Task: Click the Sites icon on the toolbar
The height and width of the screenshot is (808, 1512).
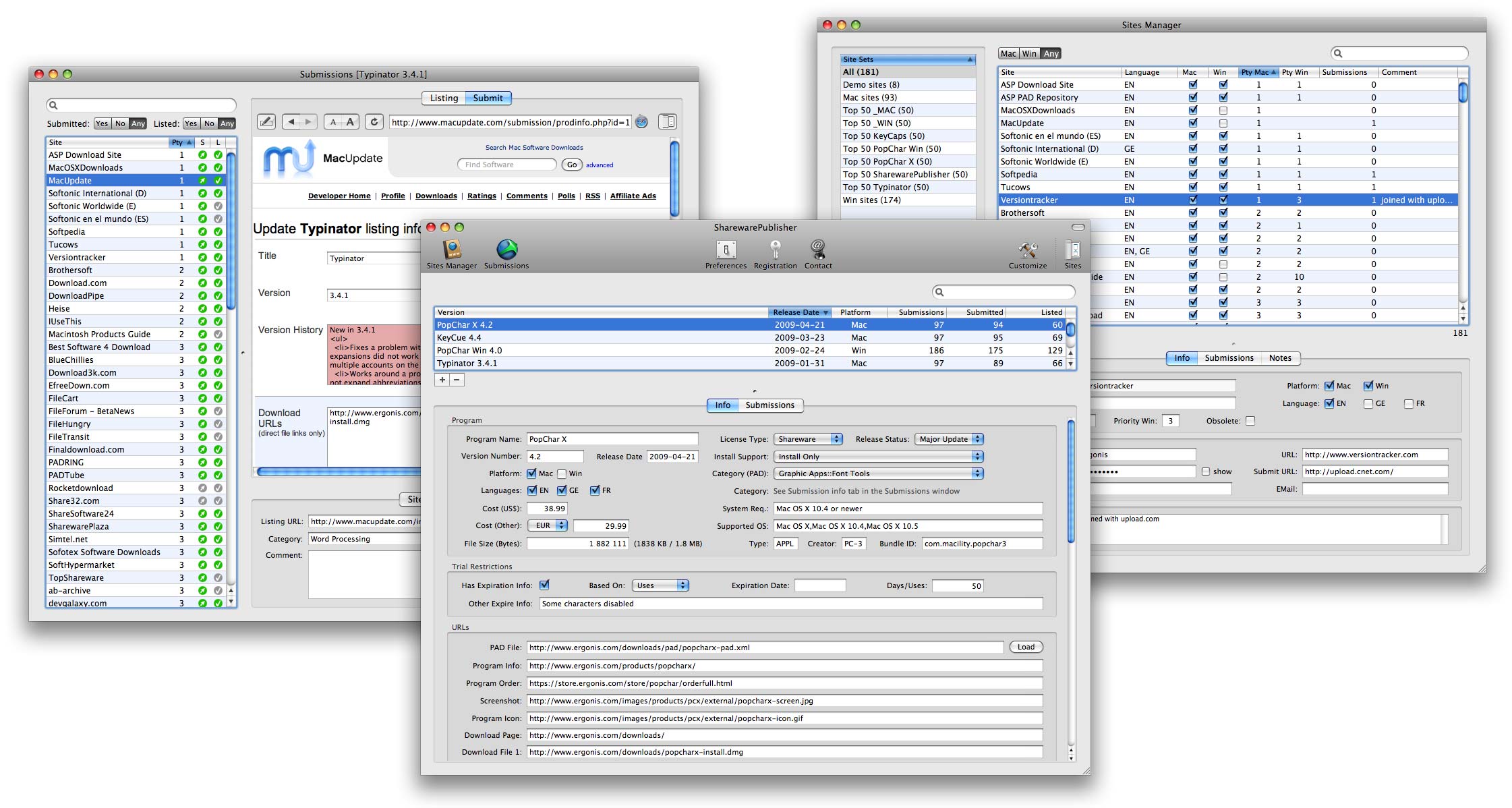Action: (1072, 250)
